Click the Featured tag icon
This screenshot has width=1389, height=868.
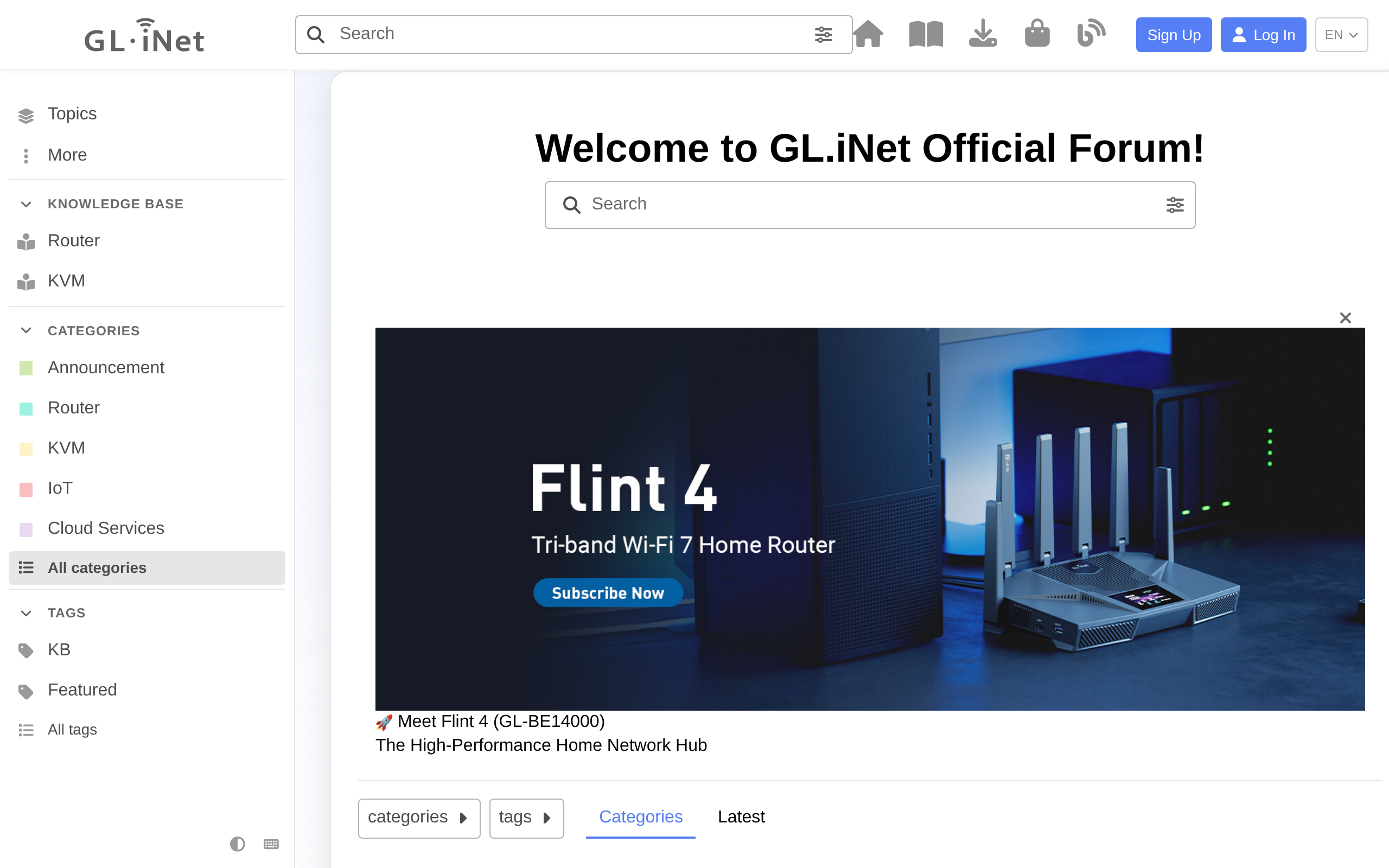tap(26, 691)
